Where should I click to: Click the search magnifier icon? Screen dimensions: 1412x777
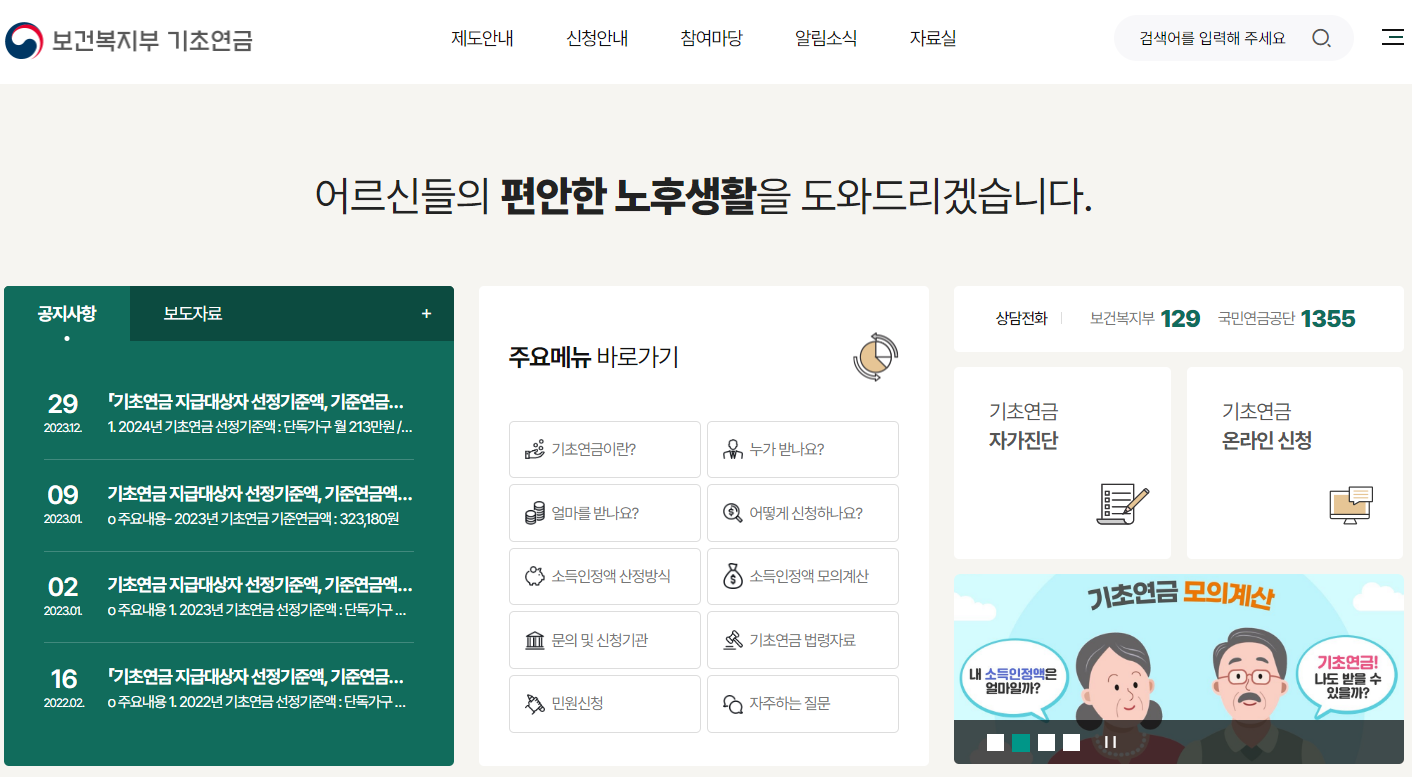pyautogui.click(x=1321, y=39)
